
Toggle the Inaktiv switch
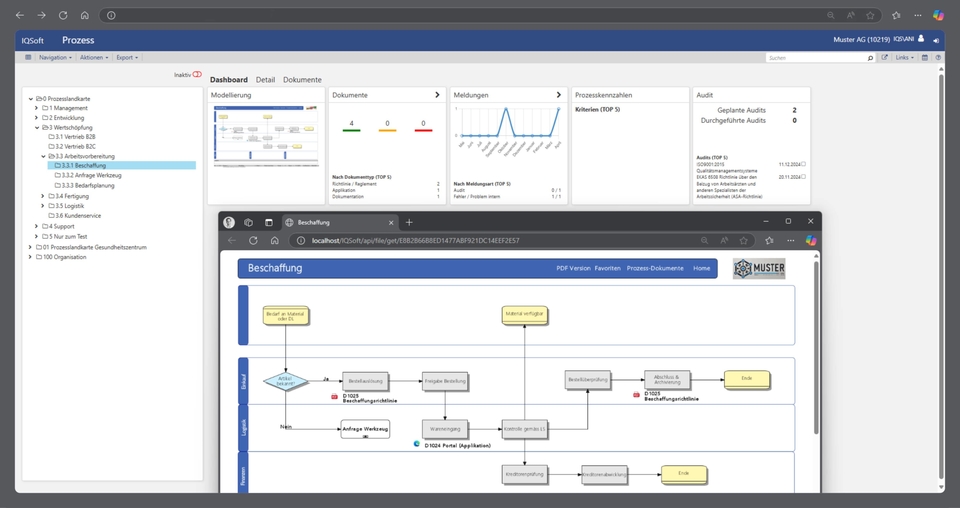coord(197,75)
